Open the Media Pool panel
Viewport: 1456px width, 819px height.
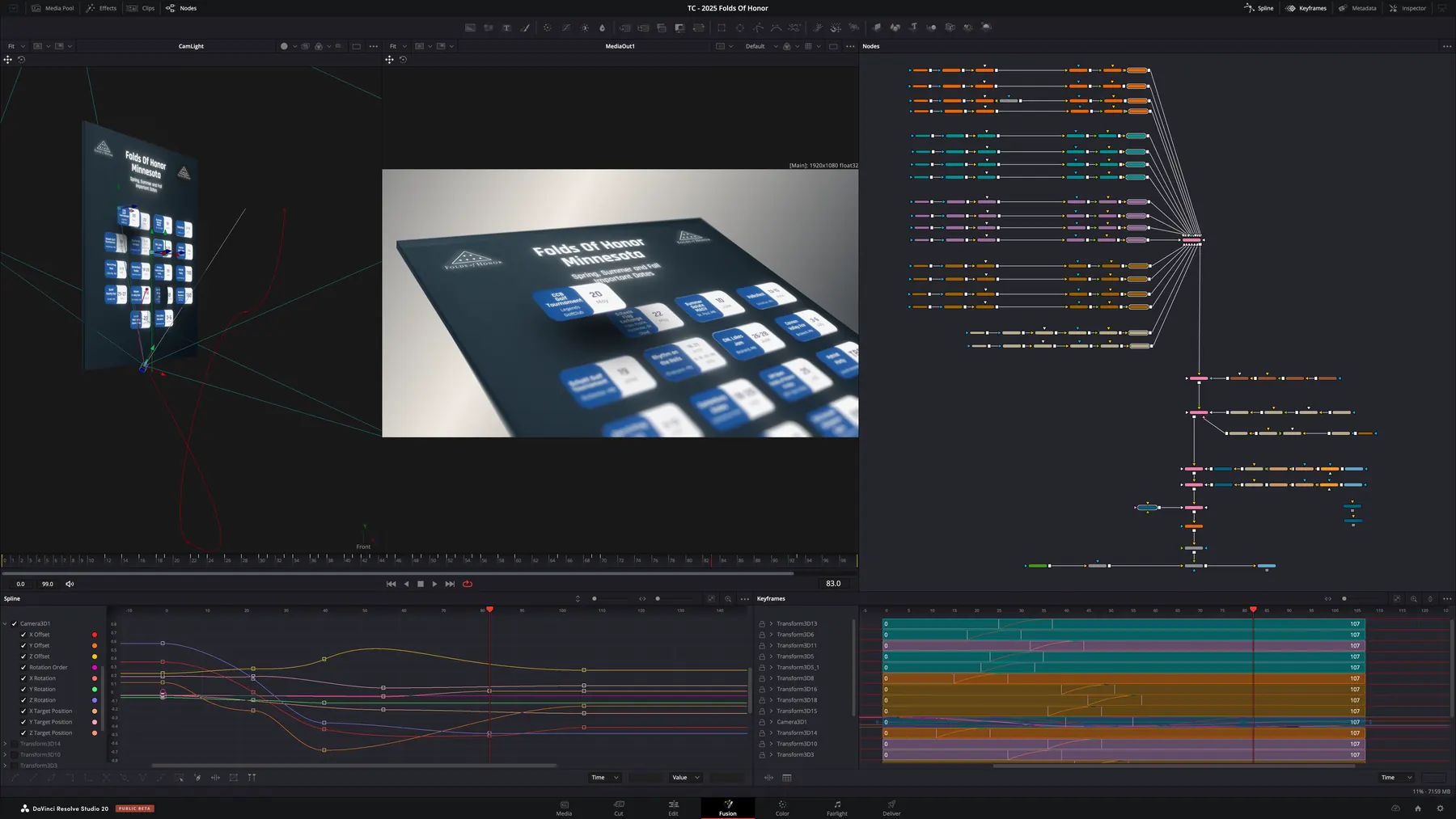[53, 8]
